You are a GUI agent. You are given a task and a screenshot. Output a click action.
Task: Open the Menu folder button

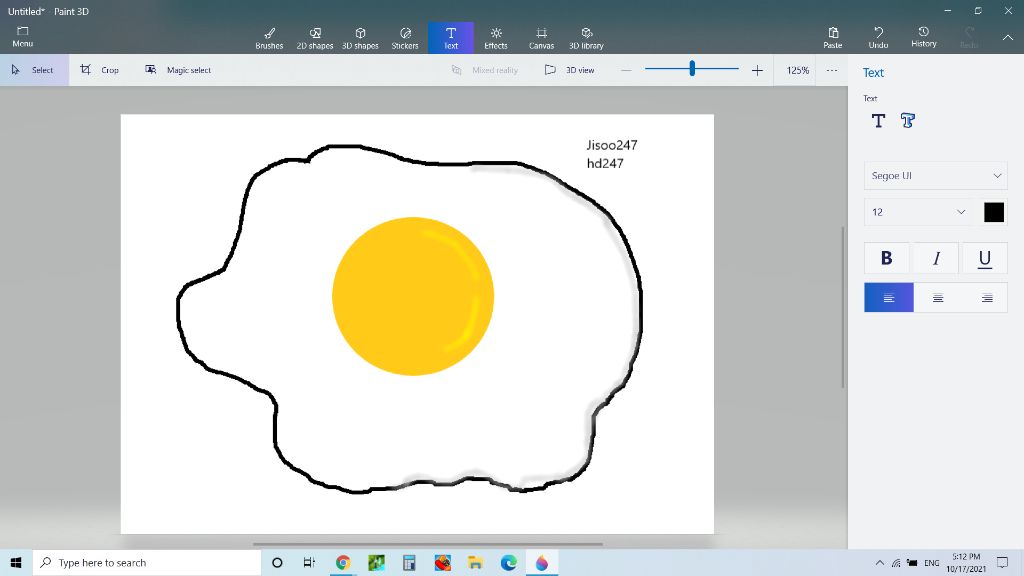pos(22,37)
